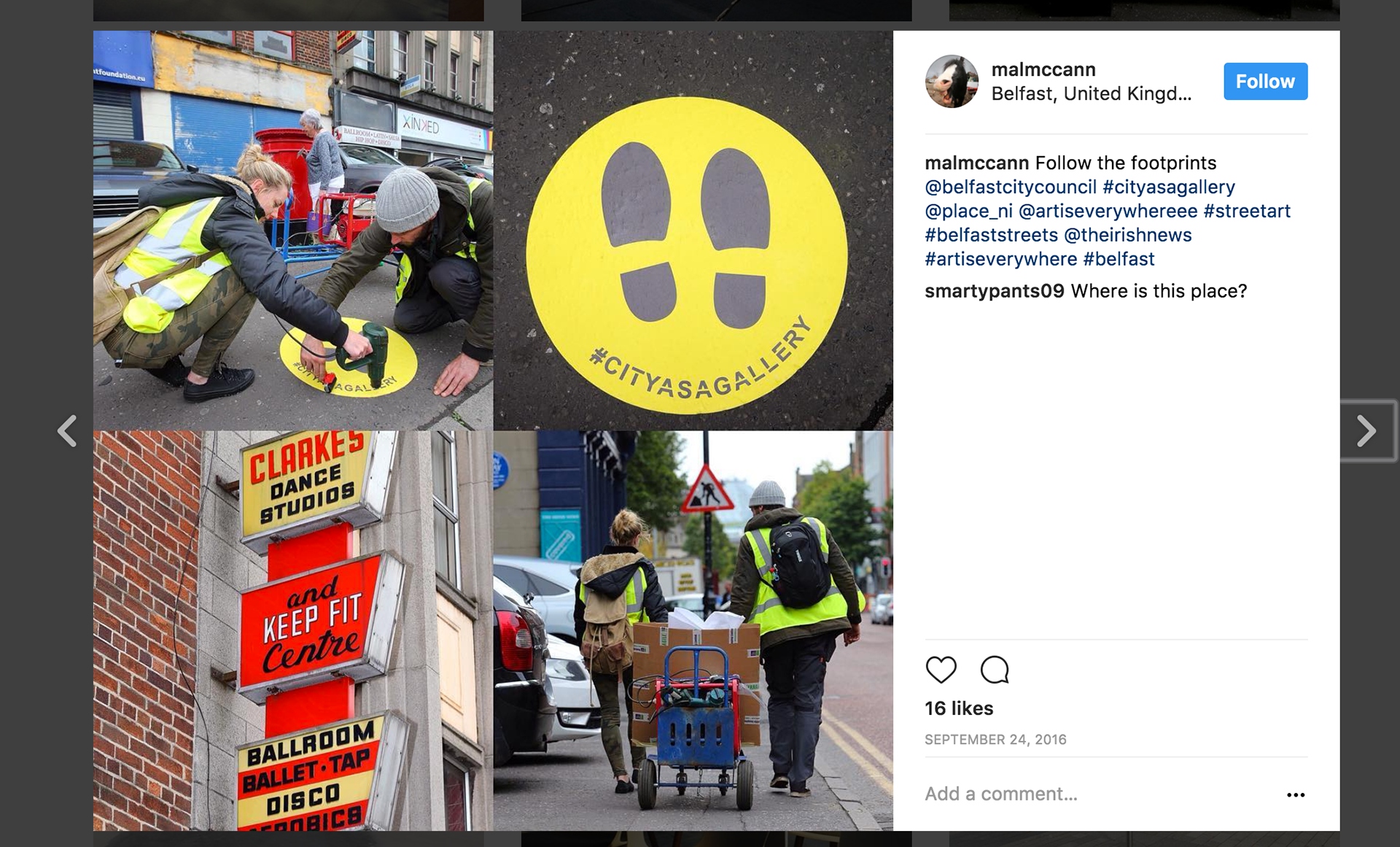Click the comment speech bubble icon
1400x847 pixels.
(x=995, y=669)
